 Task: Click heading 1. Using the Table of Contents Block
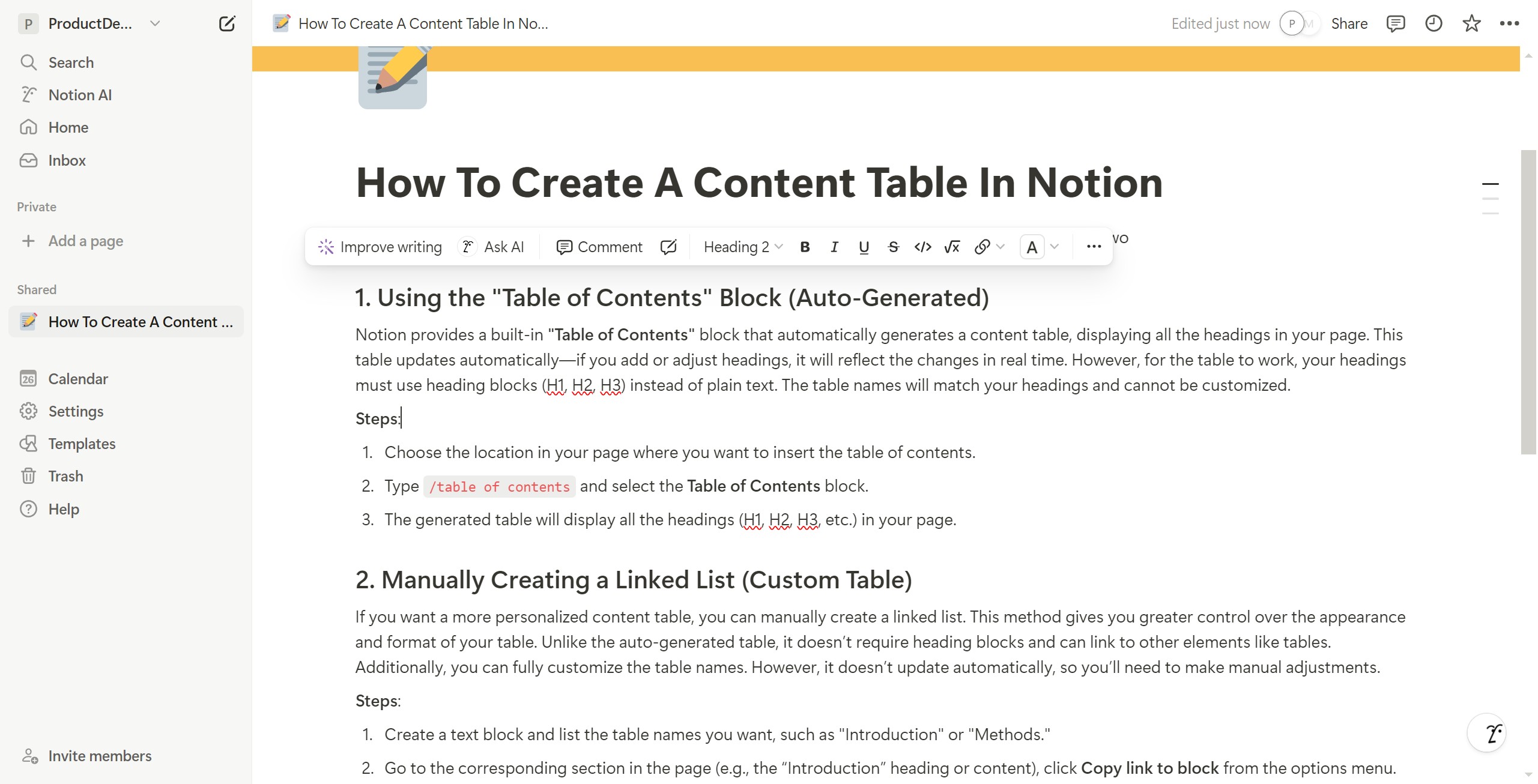tap(672, 298)
